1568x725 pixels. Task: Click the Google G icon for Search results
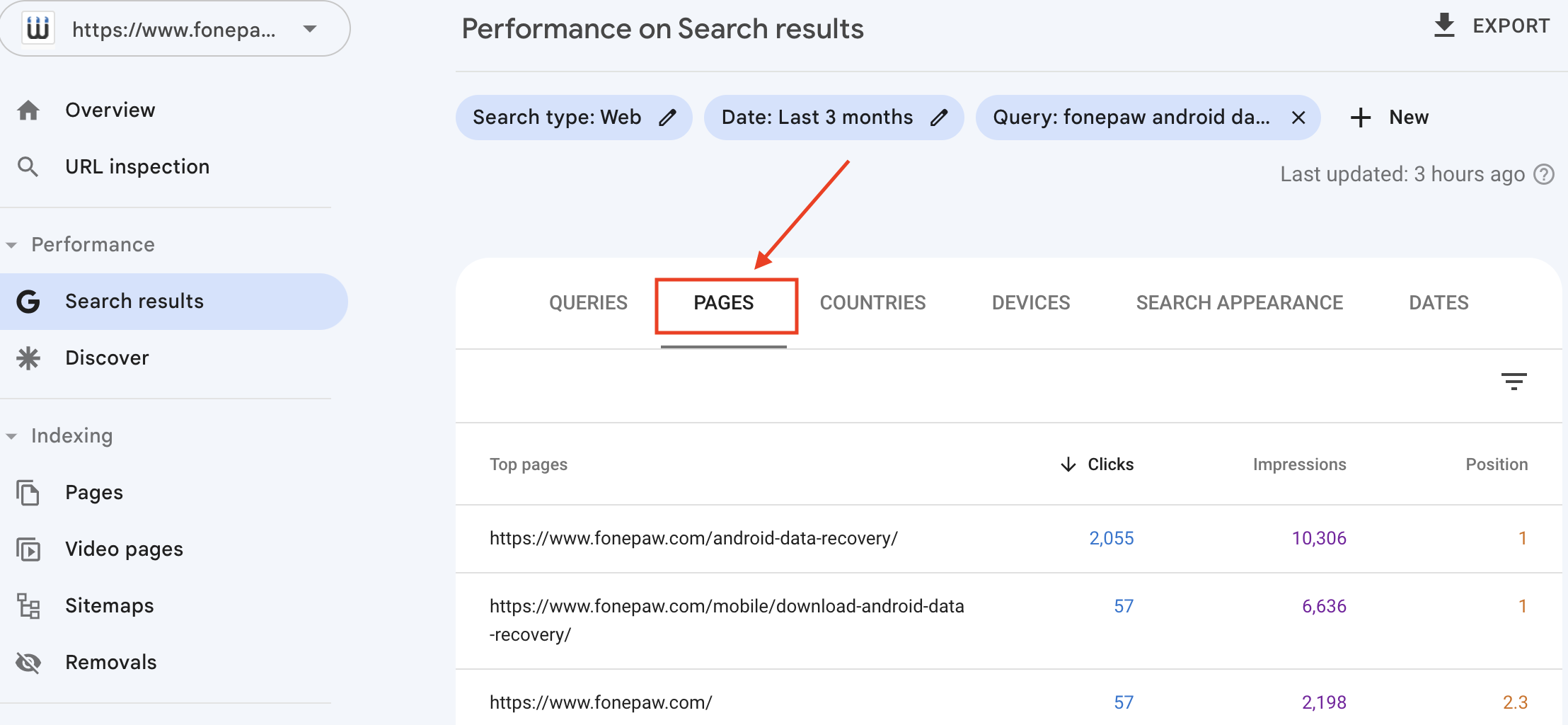tap(28, 302)
